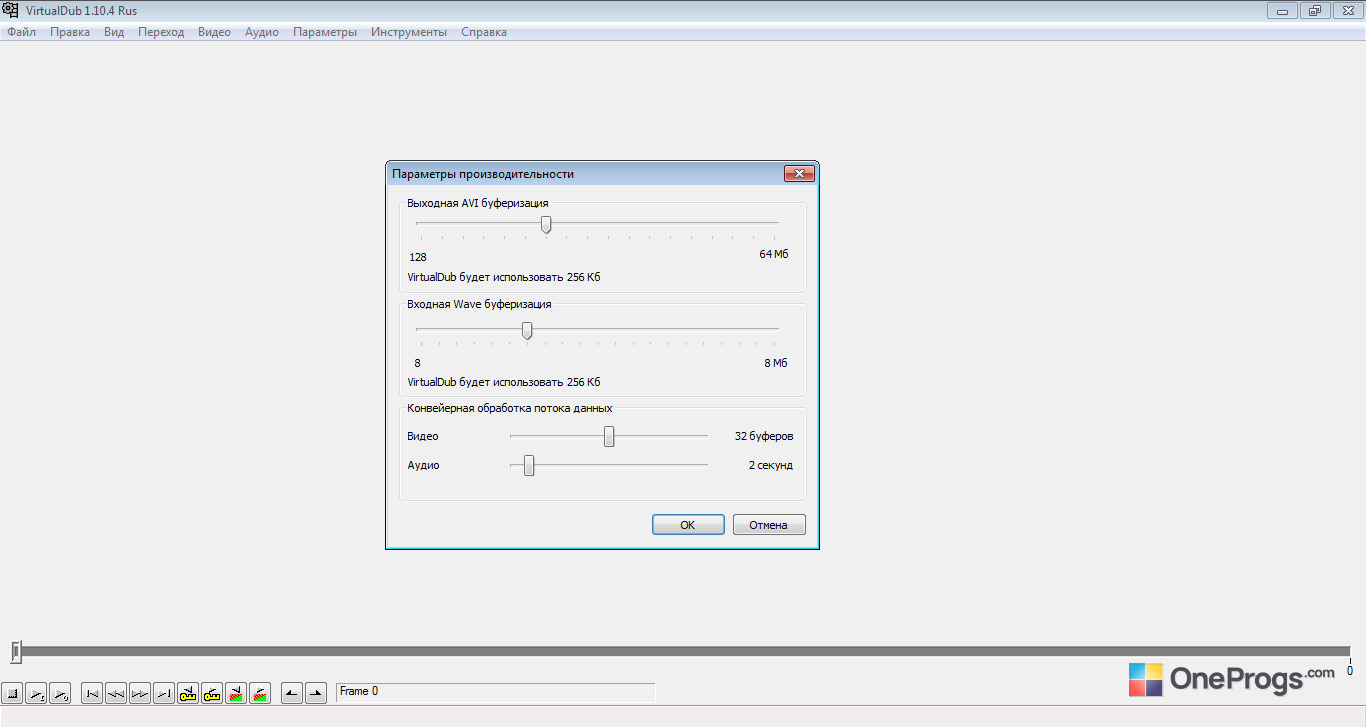Viewport: 1366px width, 728px height.
Task: Open the Видео menu
Action: click(x=214, y=32)
